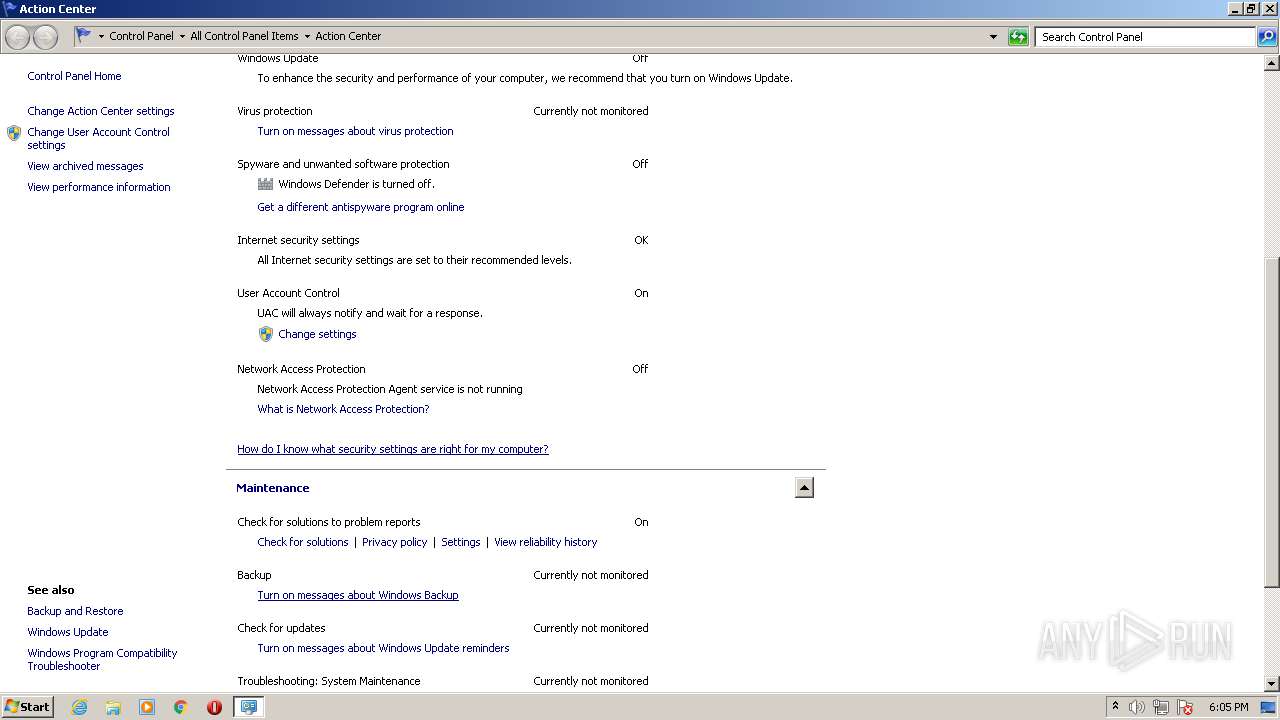Click the vertical scrollbar thumb

[x=1272, y=422]
